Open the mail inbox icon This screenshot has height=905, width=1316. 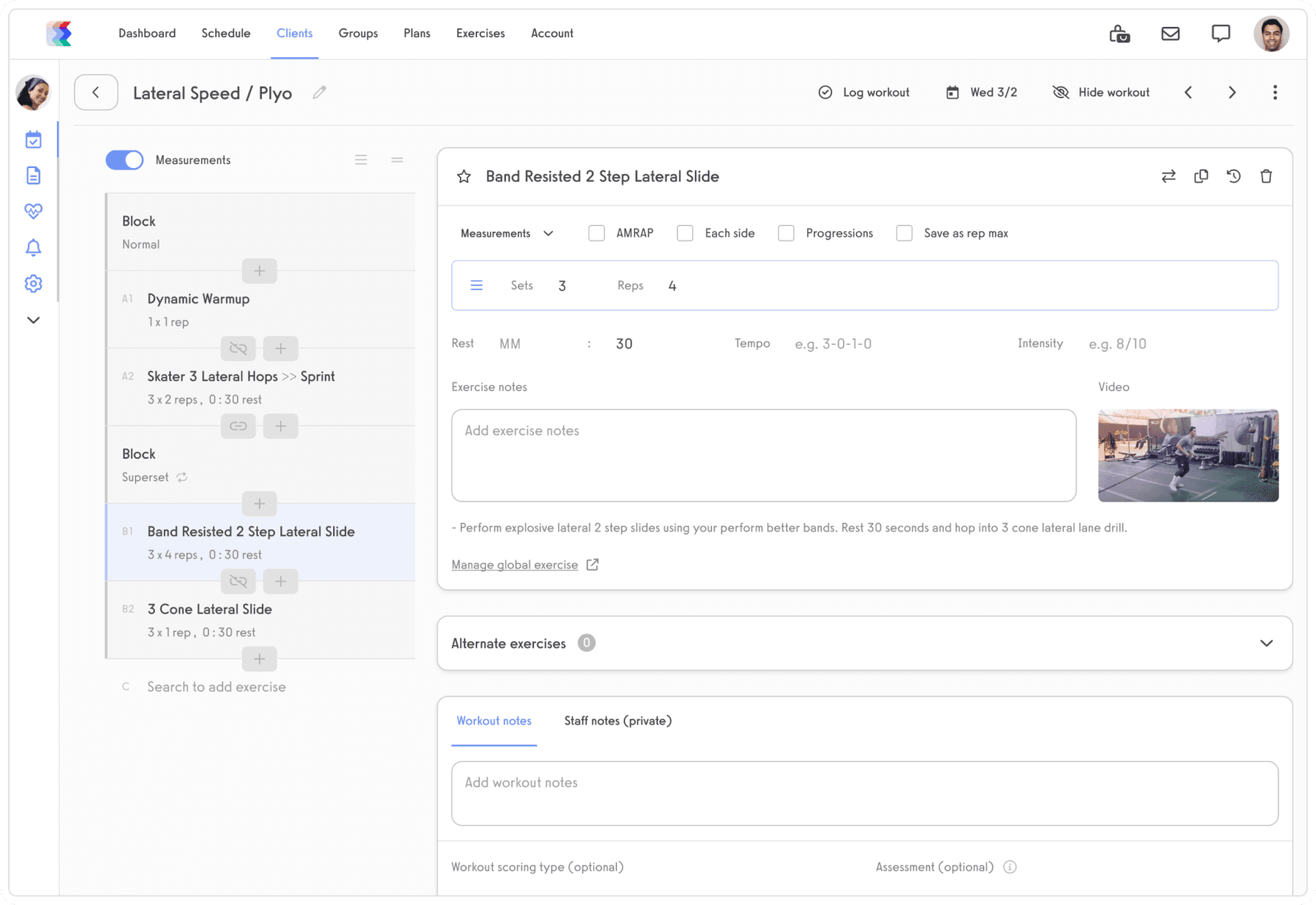click(1170, 34)
